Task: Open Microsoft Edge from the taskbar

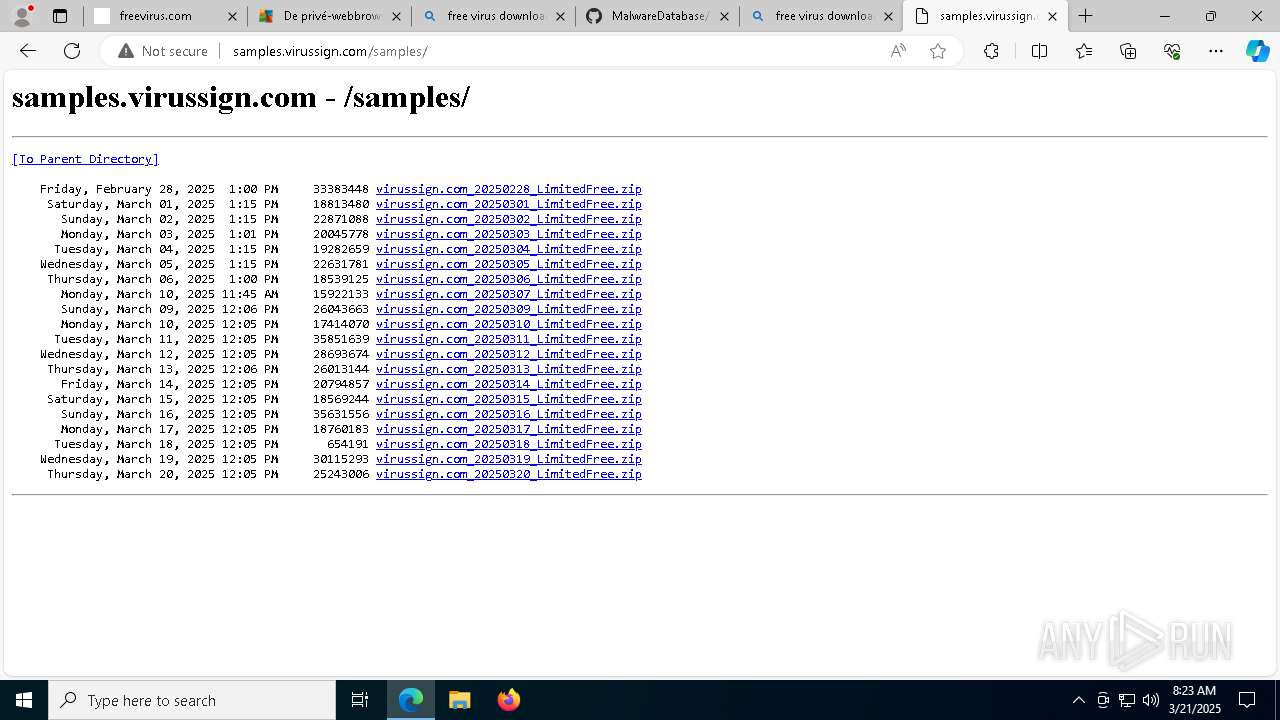Action: 411,700
